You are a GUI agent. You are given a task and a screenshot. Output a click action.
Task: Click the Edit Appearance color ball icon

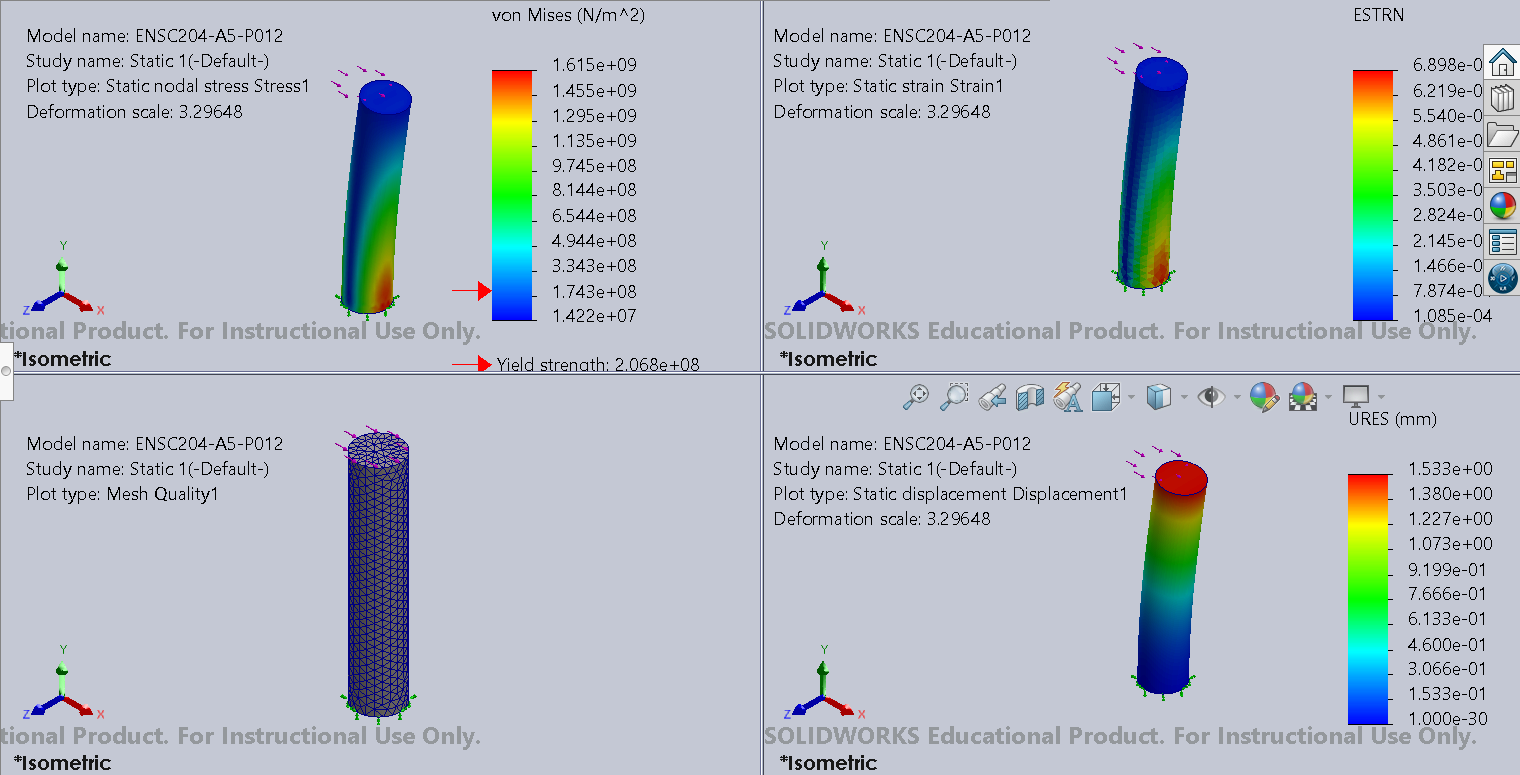click(1264, 398)
